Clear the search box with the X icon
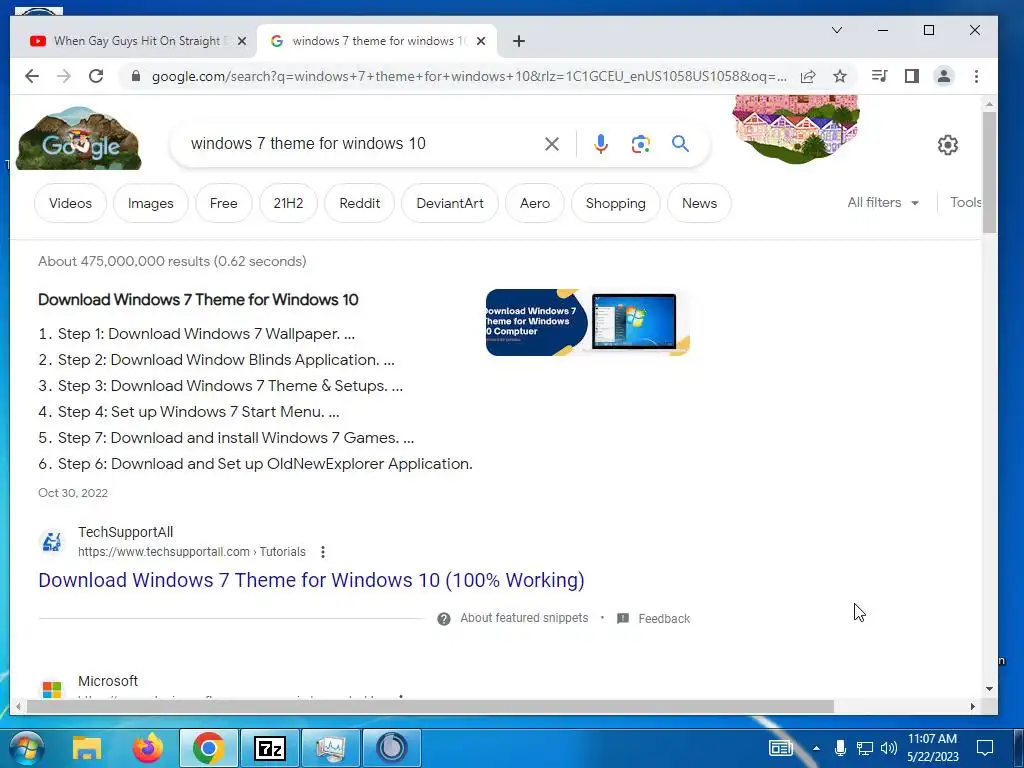The width and height of the screenshot is (1024, 768). (552, 144)
